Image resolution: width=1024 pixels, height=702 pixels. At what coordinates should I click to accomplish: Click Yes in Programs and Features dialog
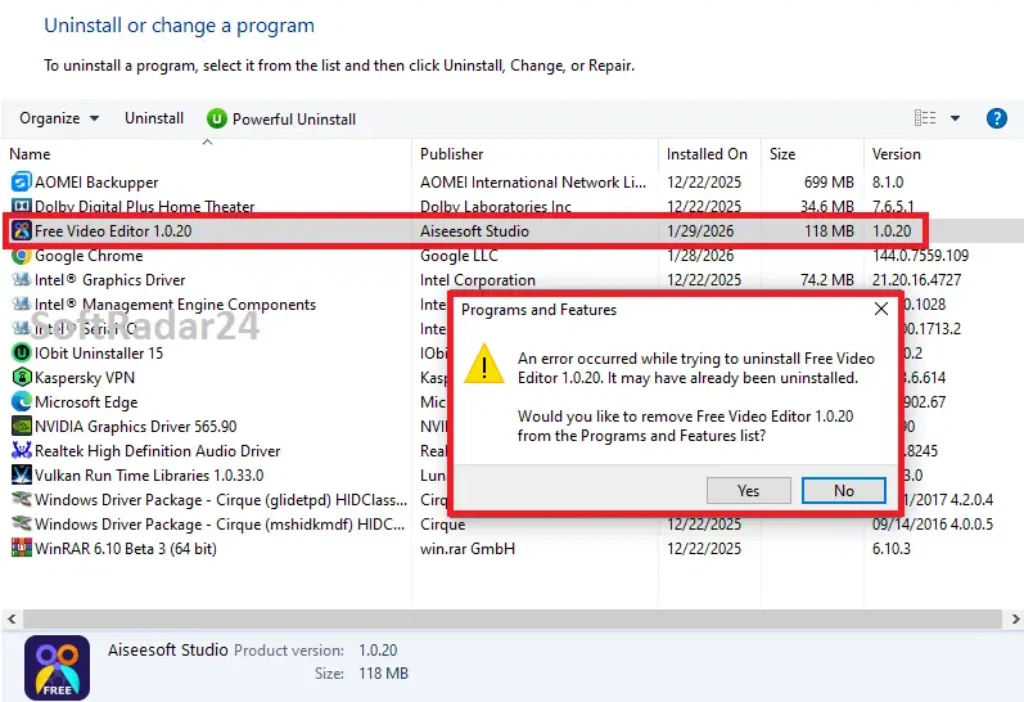[748, 490]
